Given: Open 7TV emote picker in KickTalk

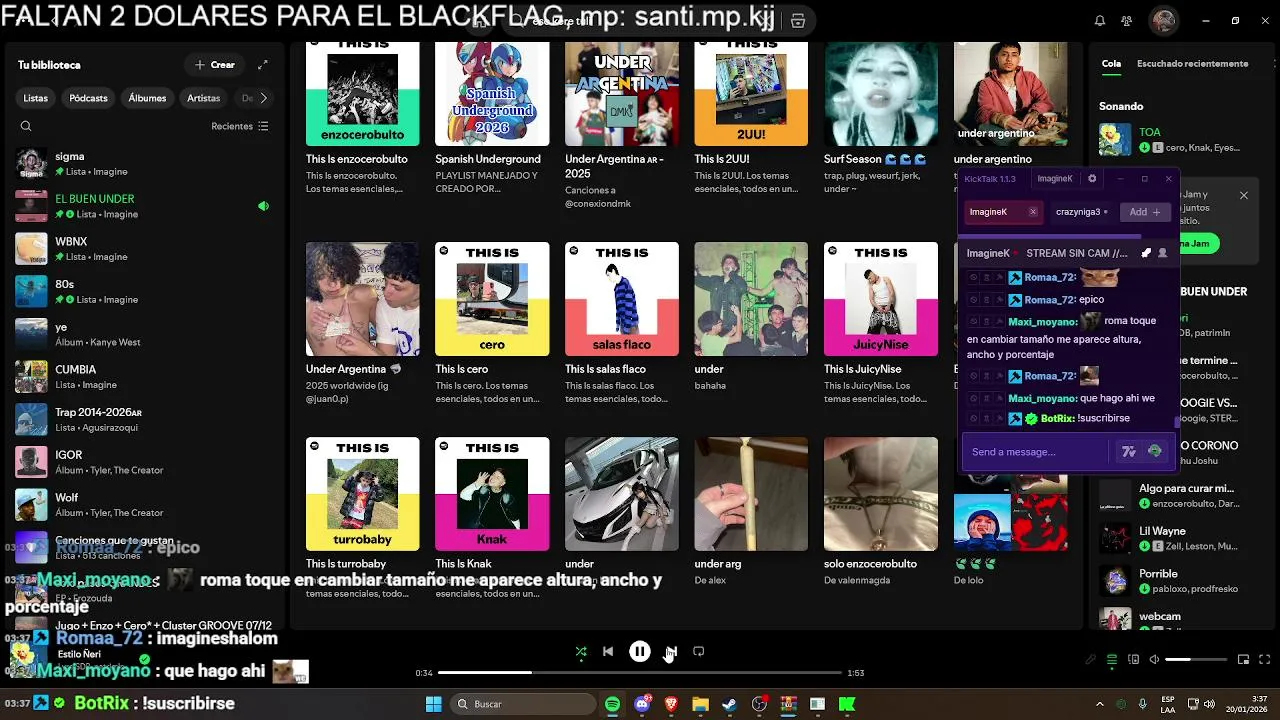Looking at the screenshot, I should click(x=1129, y=452).
